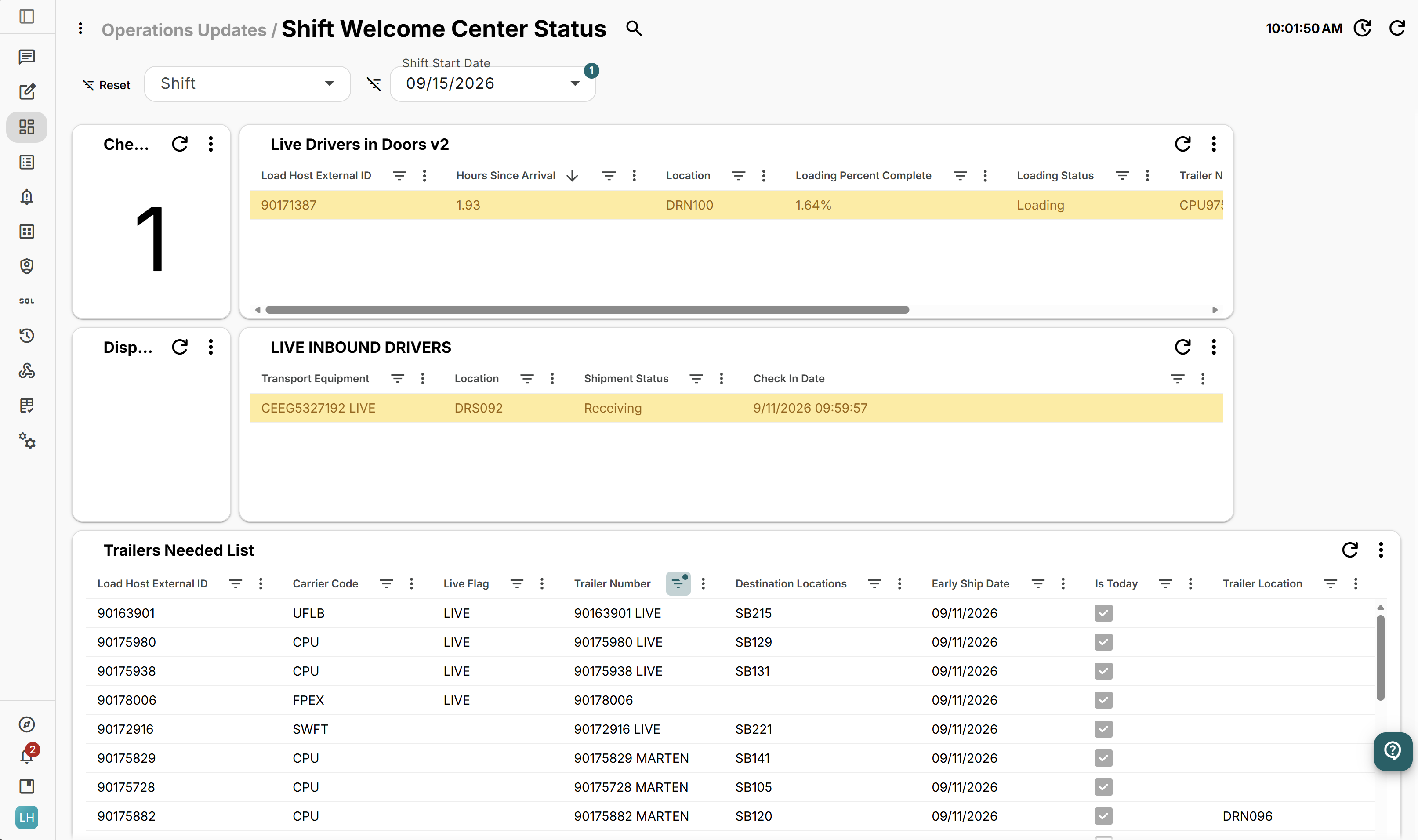
Task: Open the auto-refresh clock icon
Action: pos(1363,28)
